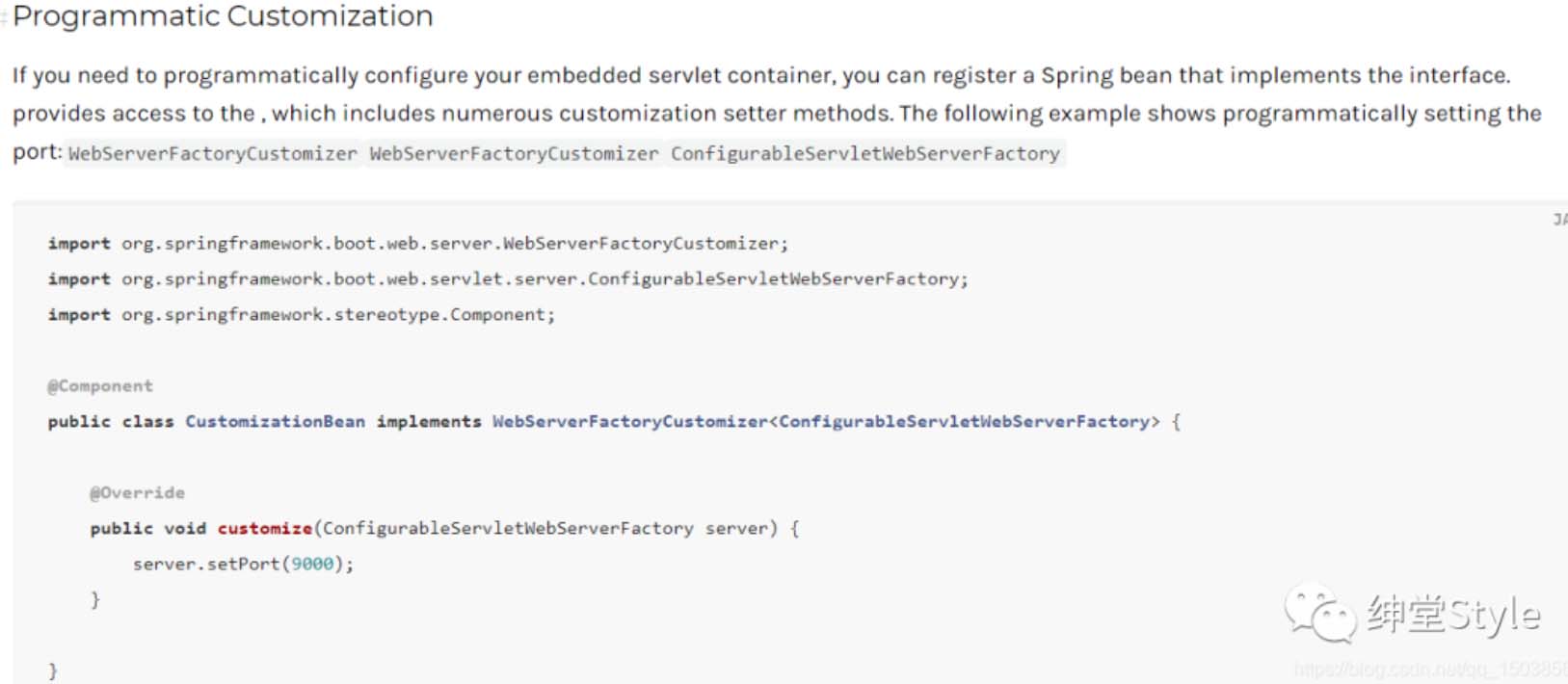This screenshot has height=684, width=1568.
Task: Click the @Component annotation
Action: click(100, 386)
